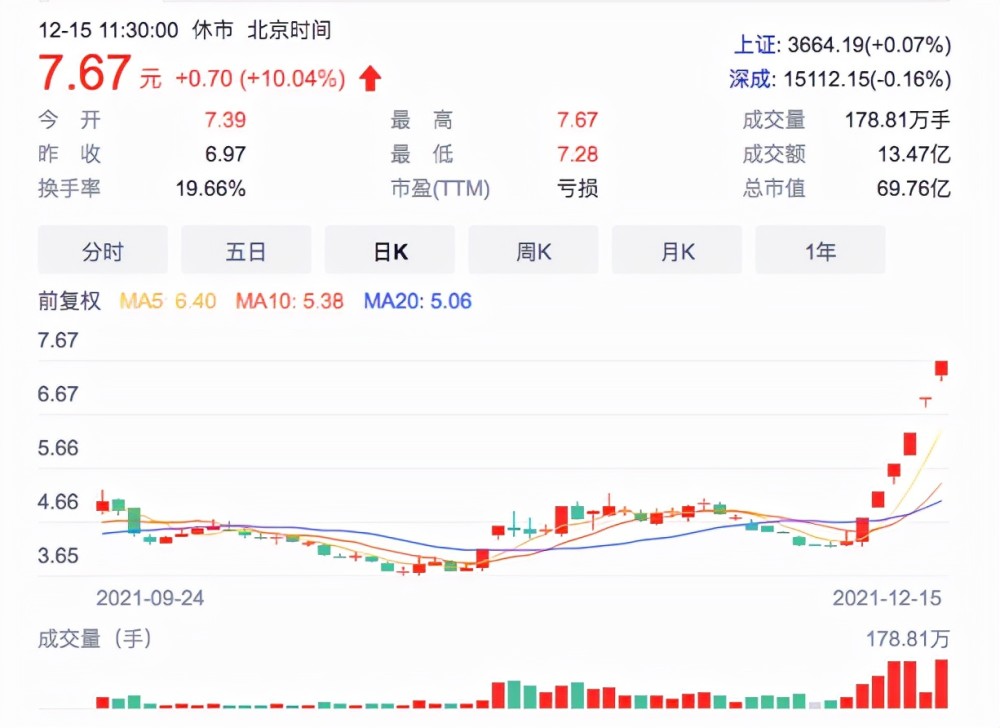Select the 1年 chart tab

820,251
